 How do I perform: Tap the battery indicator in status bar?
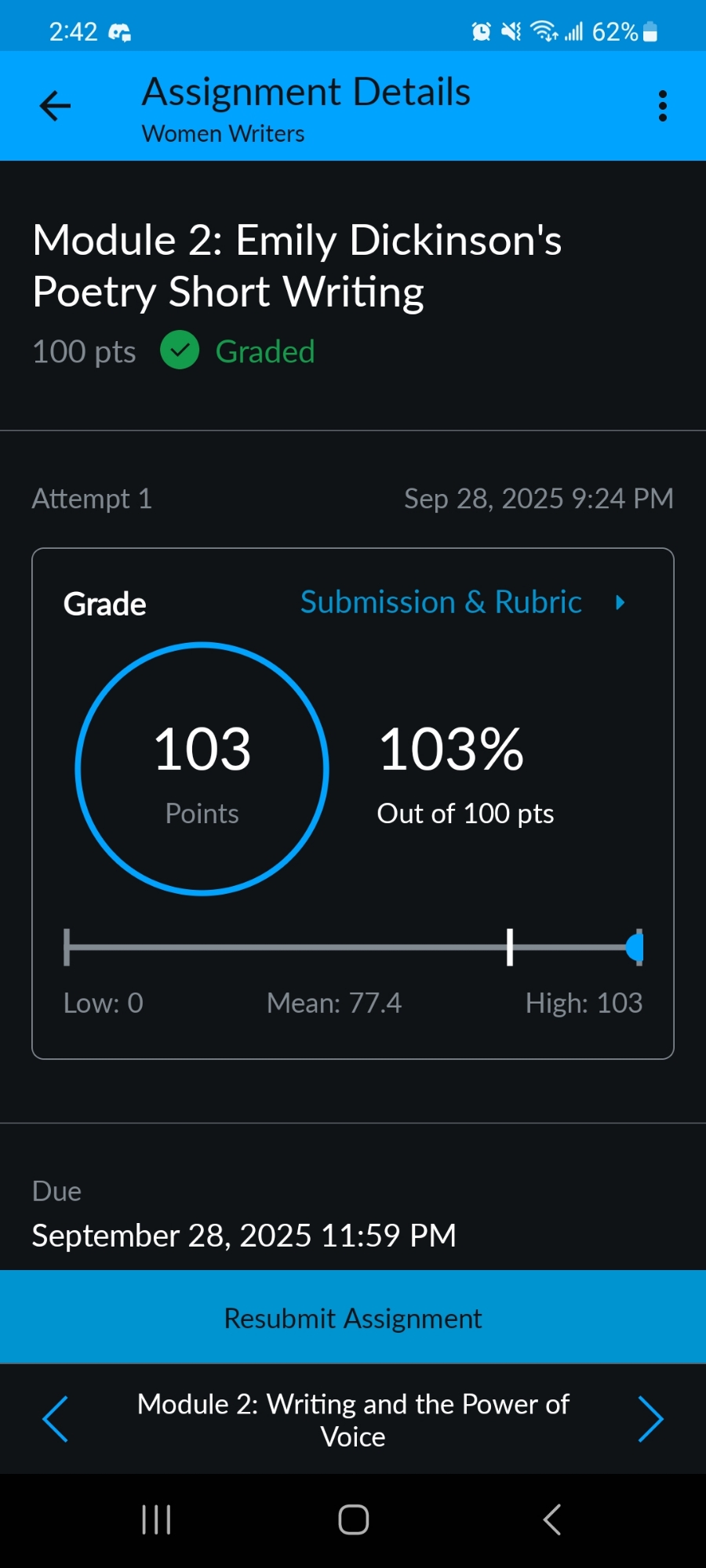coord(650,31)
